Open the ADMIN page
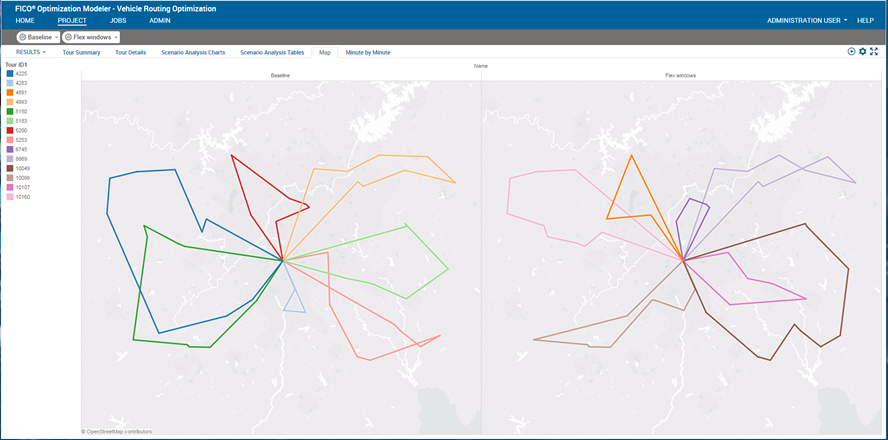Screen dimensions: 888x440 click(x=160, y=20)
